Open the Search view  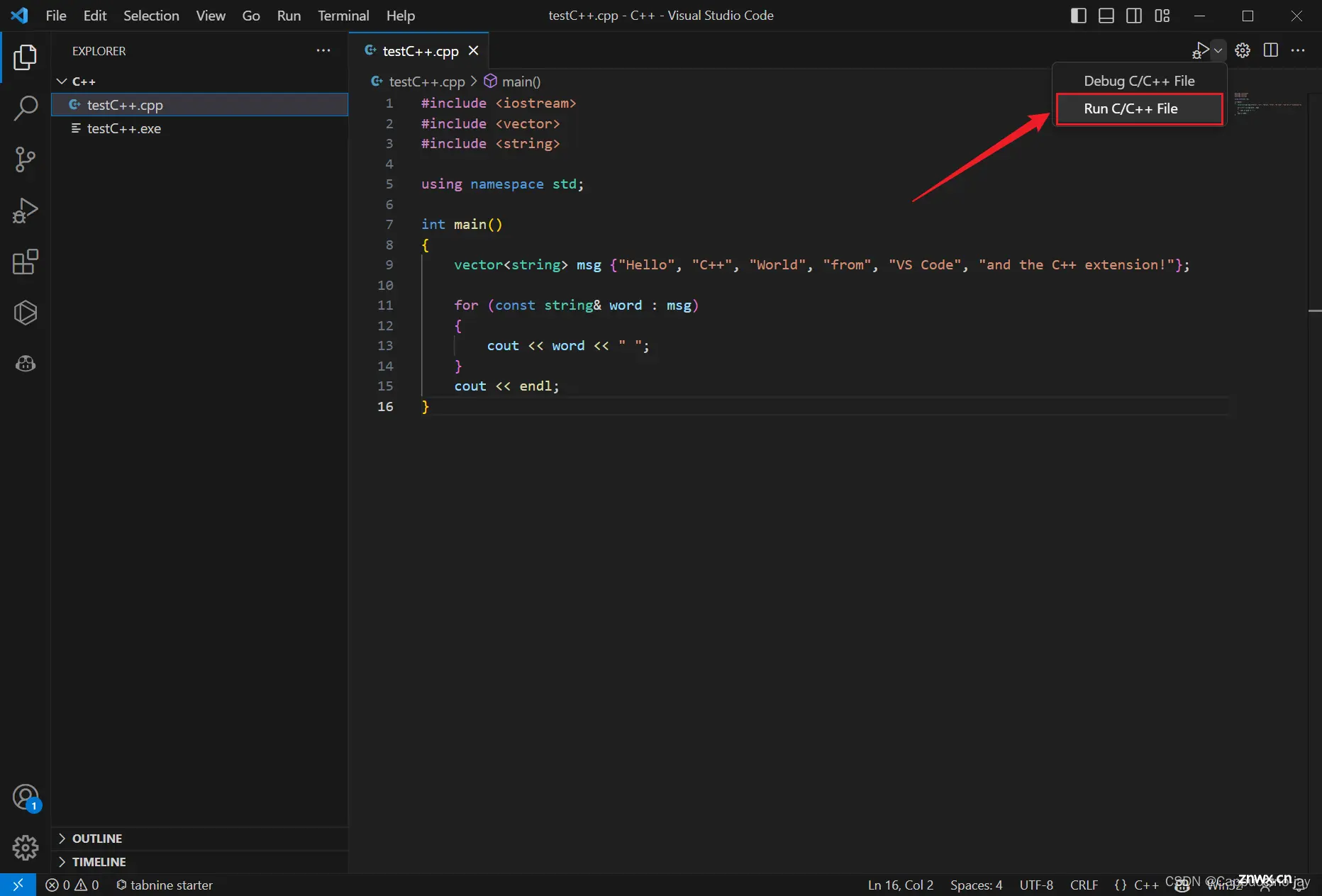[26, 108]
